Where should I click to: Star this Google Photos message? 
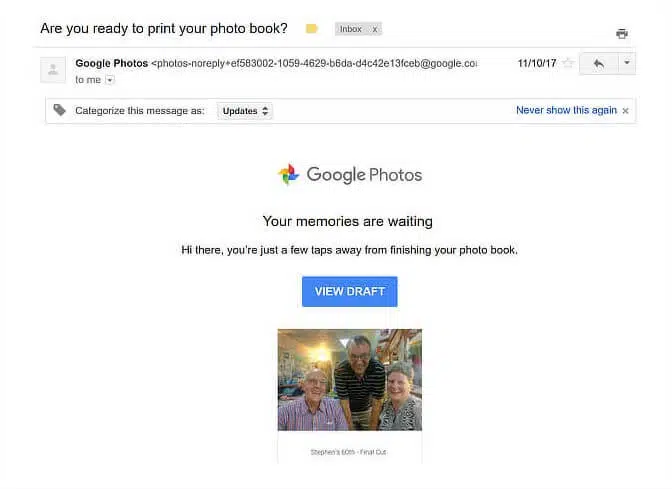(x=568, y=63)
